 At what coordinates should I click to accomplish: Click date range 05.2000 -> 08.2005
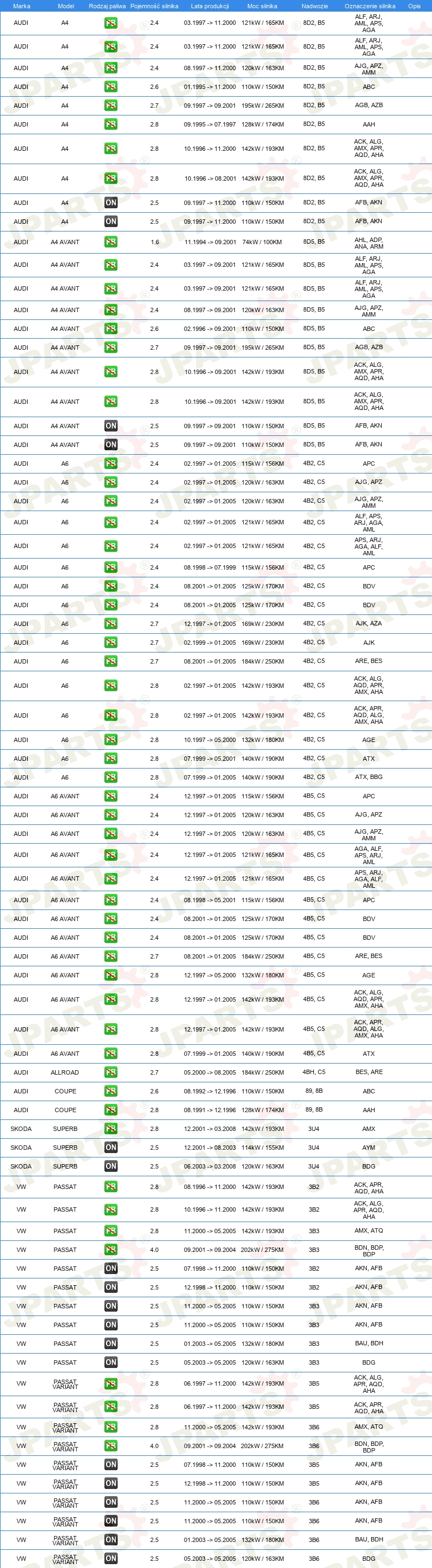(210, 1072)
